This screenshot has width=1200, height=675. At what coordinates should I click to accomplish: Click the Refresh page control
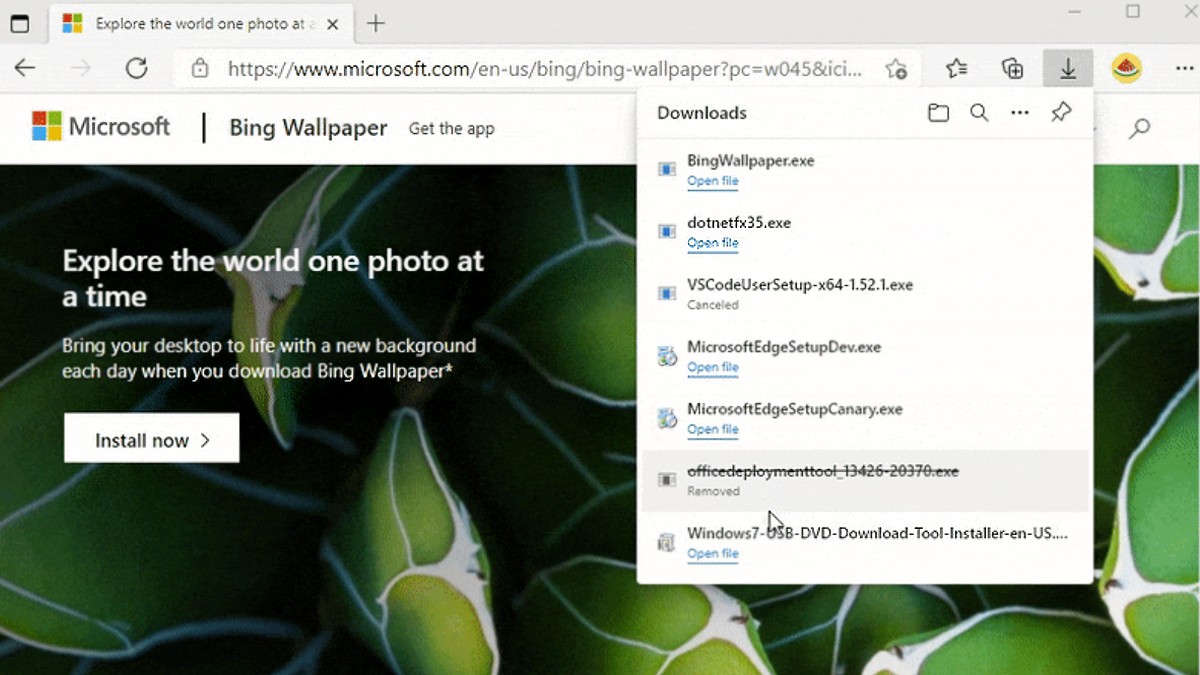coord(139,68)
